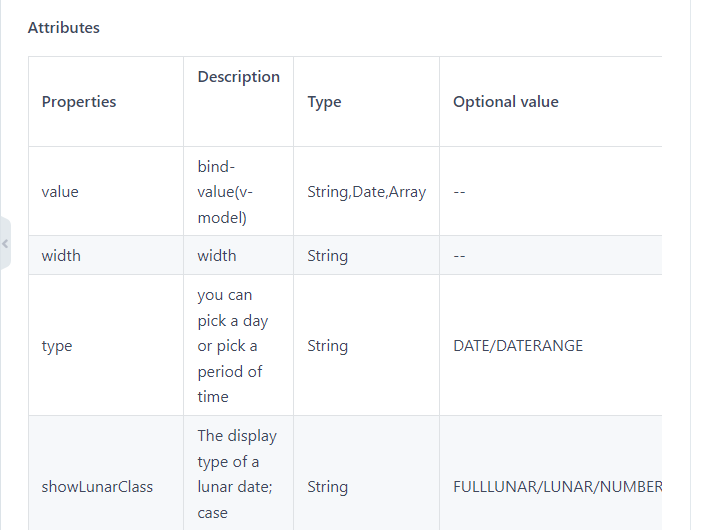Click the DATE/DATERANGE optional value

click(517, 346)
